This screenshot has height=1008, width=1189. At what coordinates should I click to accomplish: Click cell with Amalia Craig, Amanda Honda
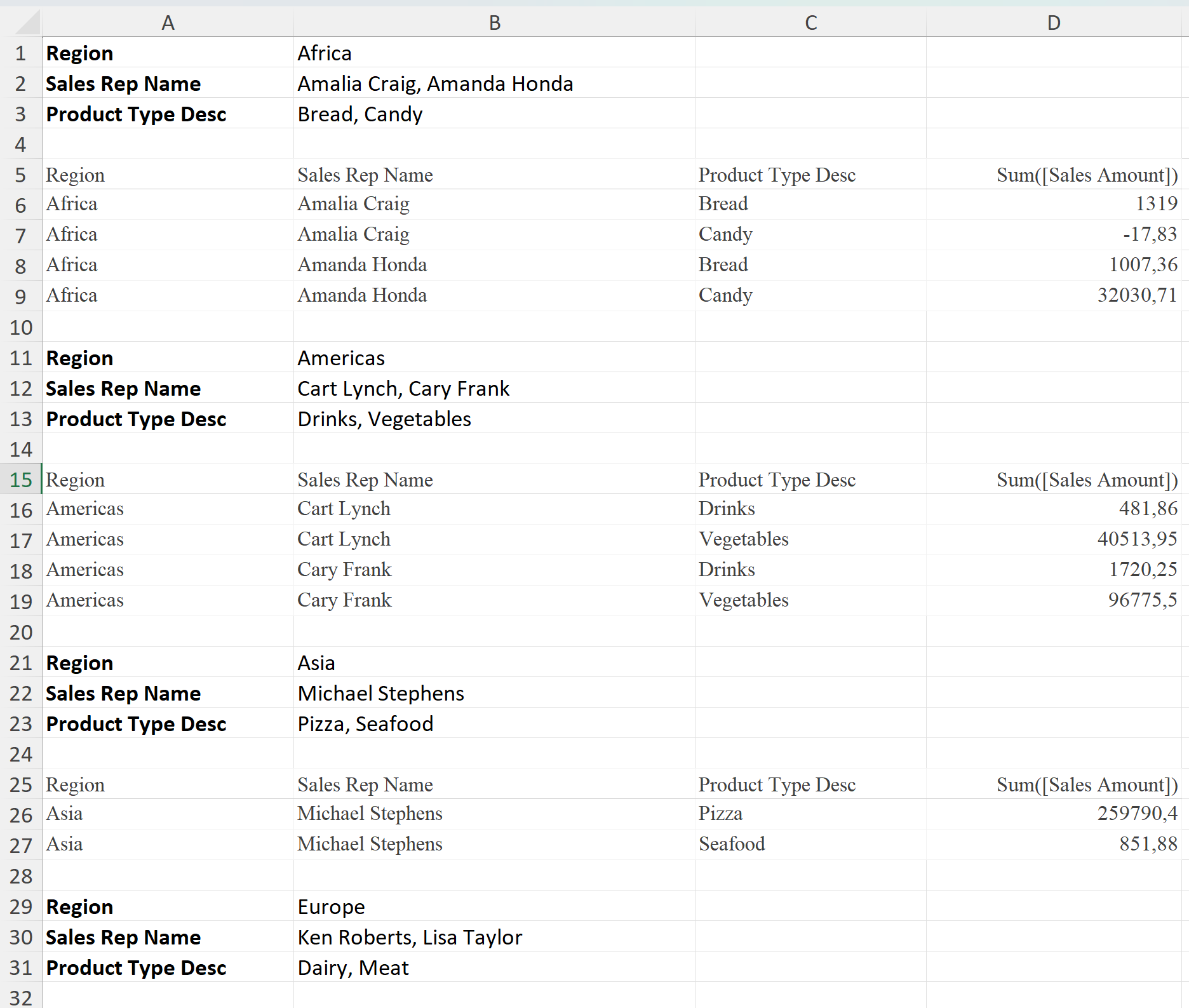(435, 84)
